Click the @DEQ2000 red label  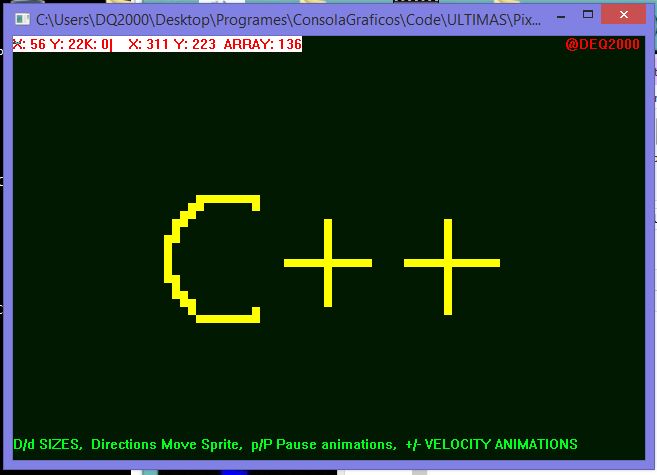click(x=602, y=44)
